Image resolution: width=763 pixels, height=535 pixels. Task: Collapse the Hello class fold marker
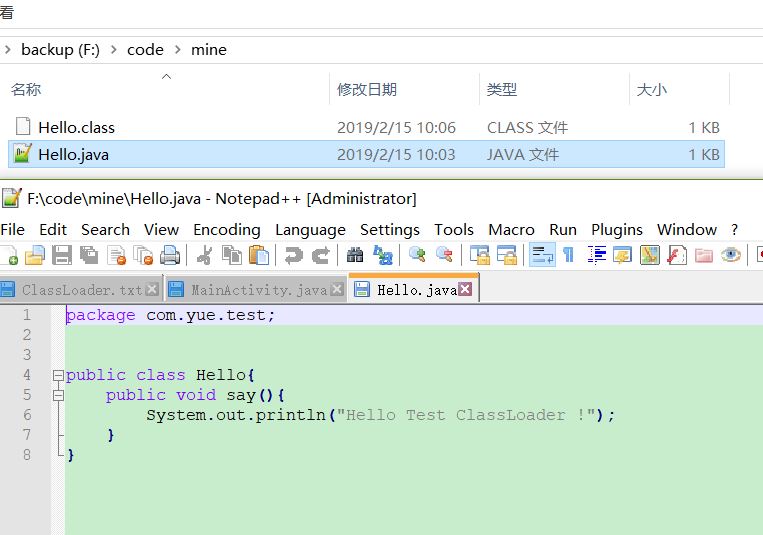click(x=57, y=375)
